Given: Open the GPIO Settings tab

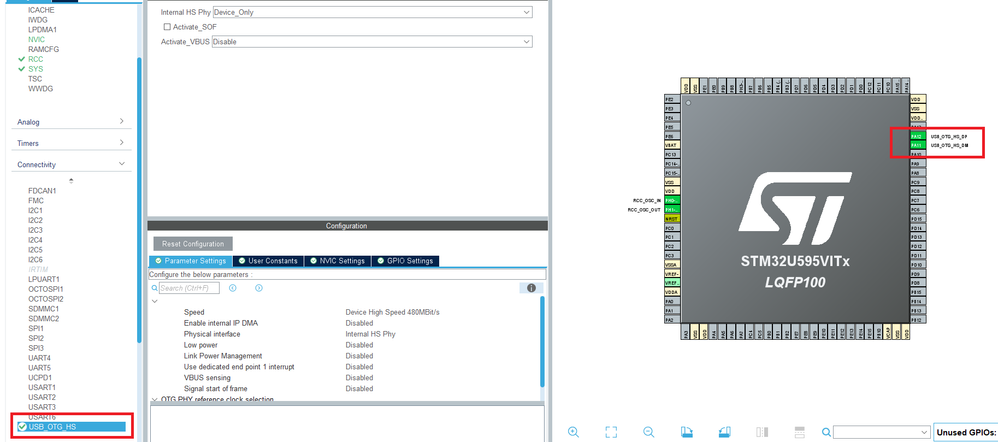Looking at the screenshot, I should [x=405, y=261].
